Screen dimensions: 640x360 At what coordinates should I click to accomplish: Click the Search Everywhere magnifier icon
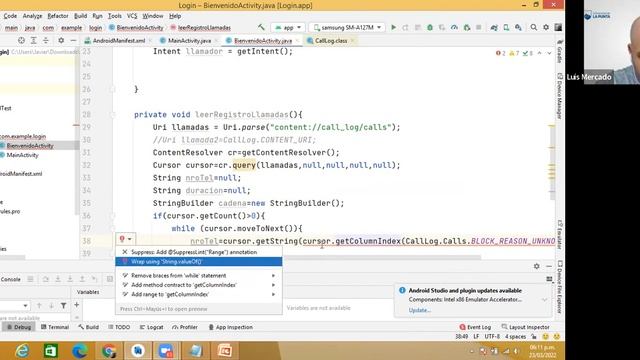(534, 27)
